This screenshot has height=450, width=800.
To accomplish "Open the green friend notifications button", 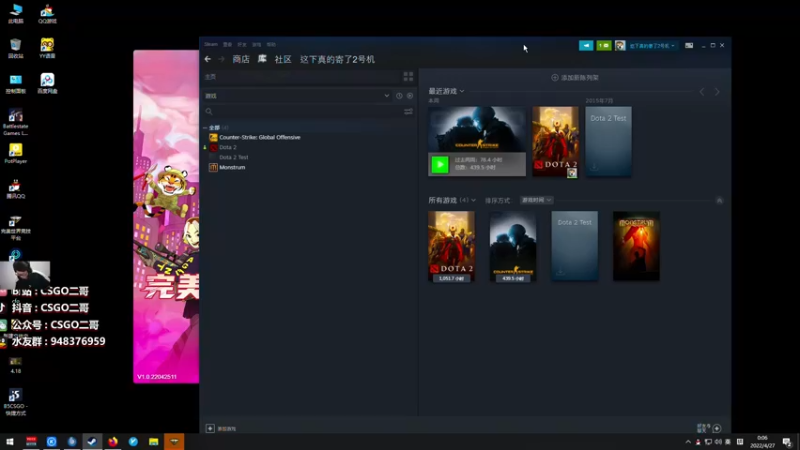I will [x=604, y=45].
